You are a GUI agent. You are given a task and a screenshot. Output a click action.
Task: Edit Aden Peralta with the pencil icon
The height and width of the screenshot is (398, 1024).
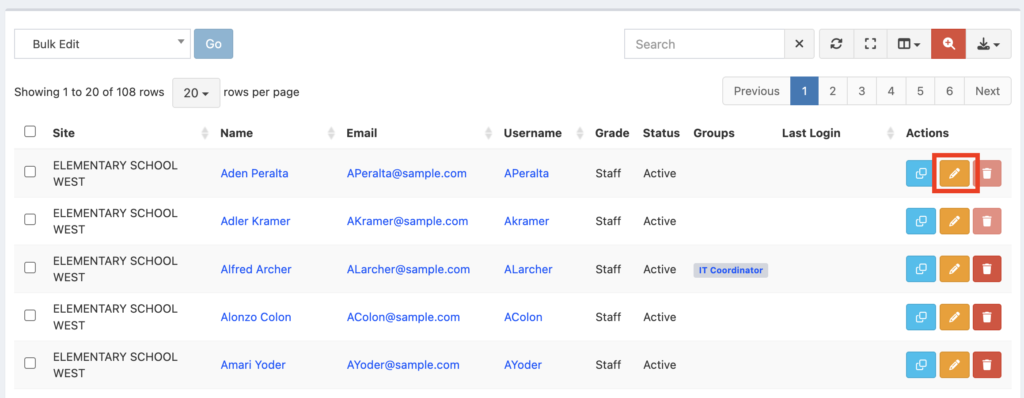tap(954, 173)
